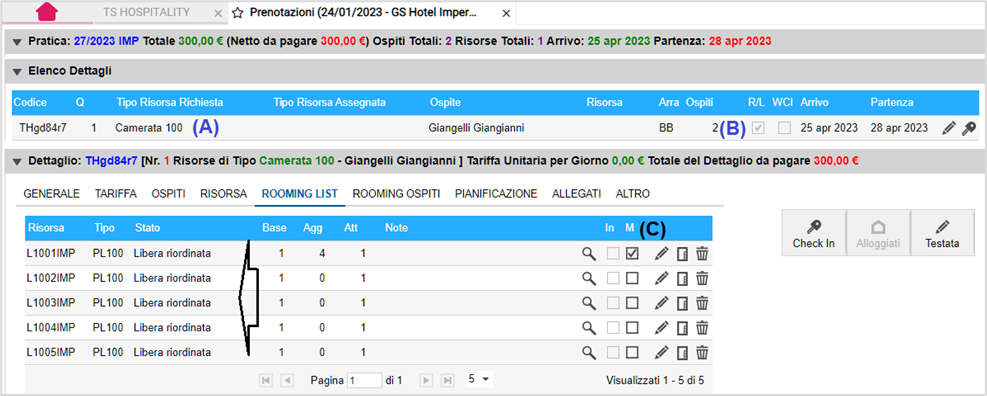Click the key icon in the THgd84r7 row
987x396 pixels.
pos(968,128)
